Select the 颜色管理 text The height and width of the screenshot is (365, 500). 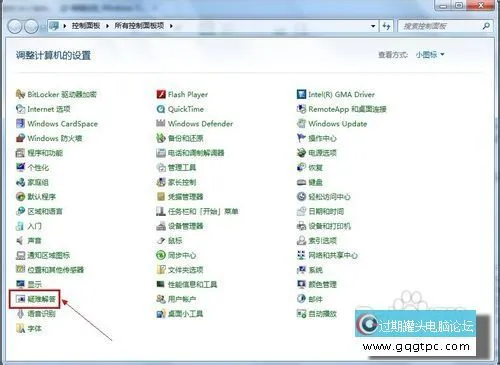(323, 284)
